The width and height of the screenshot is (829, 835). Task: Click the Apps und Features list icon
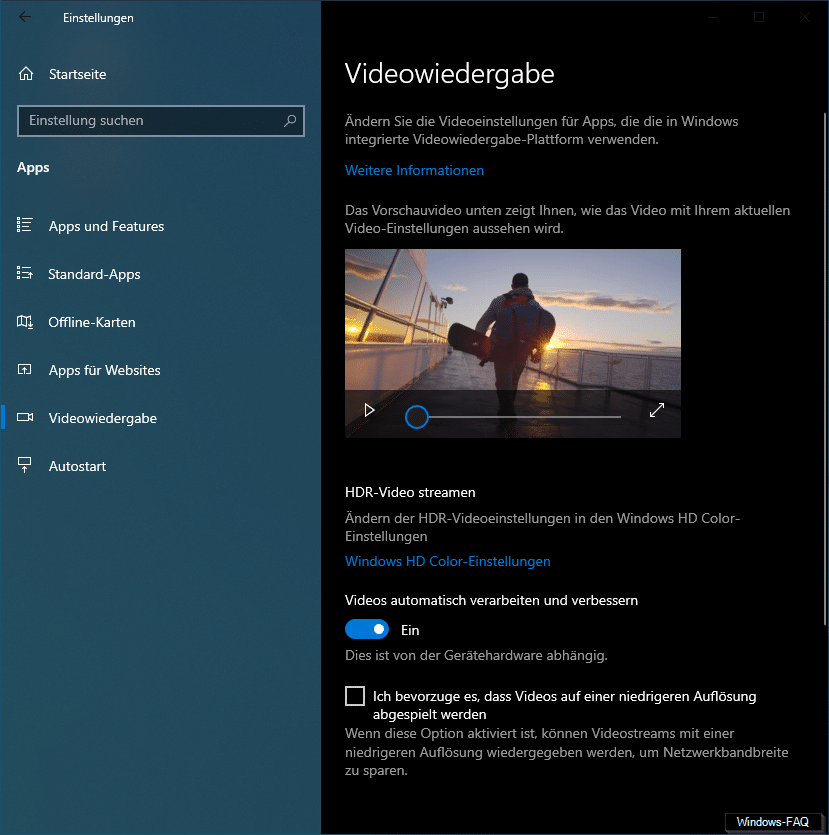tap(24, 225)
